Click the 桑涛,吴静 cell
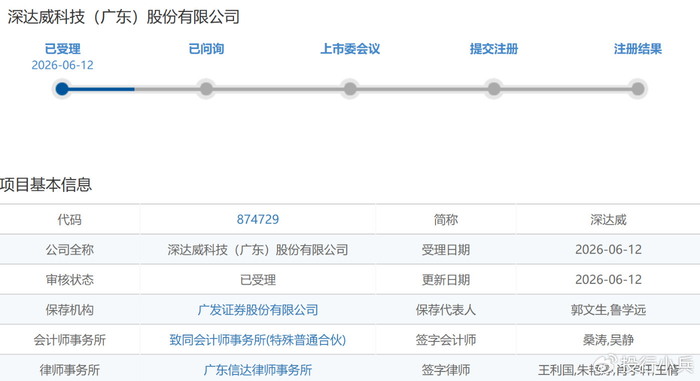 (x=608, y=340)
